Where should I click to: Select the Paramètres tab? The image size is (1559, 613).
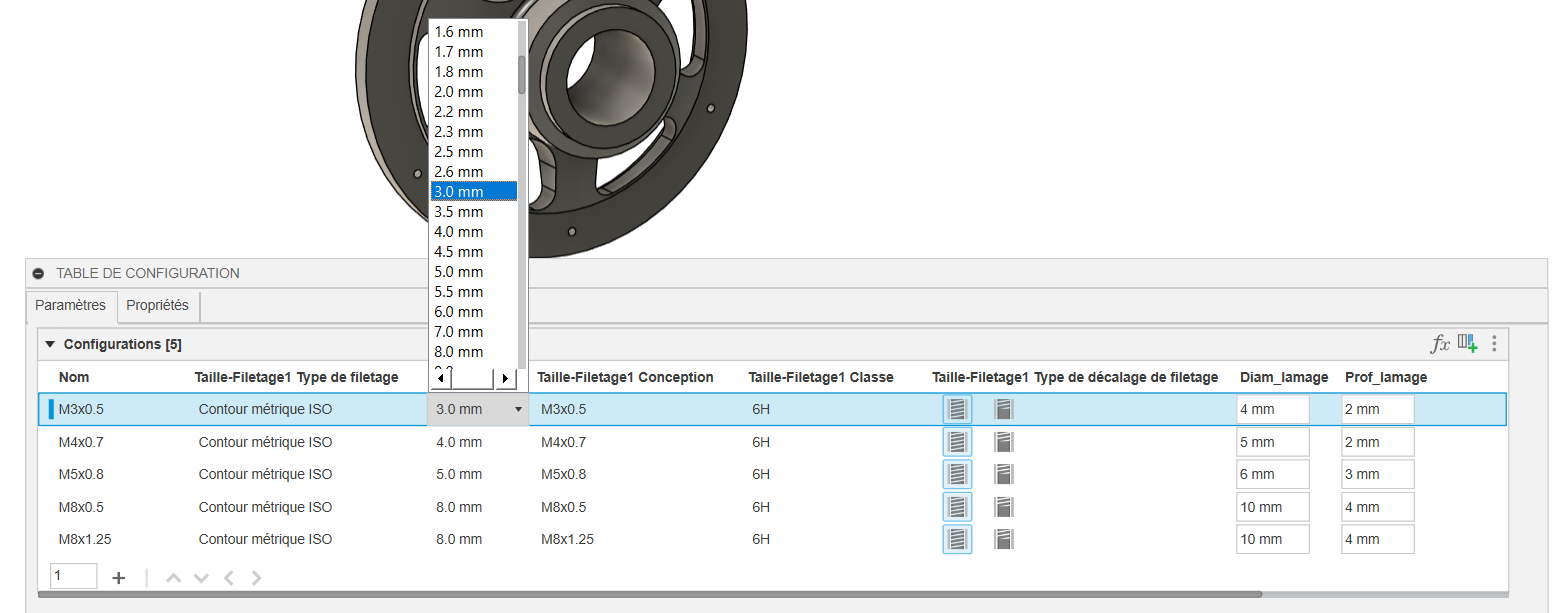pyautogui.click(x=71, y=305)
